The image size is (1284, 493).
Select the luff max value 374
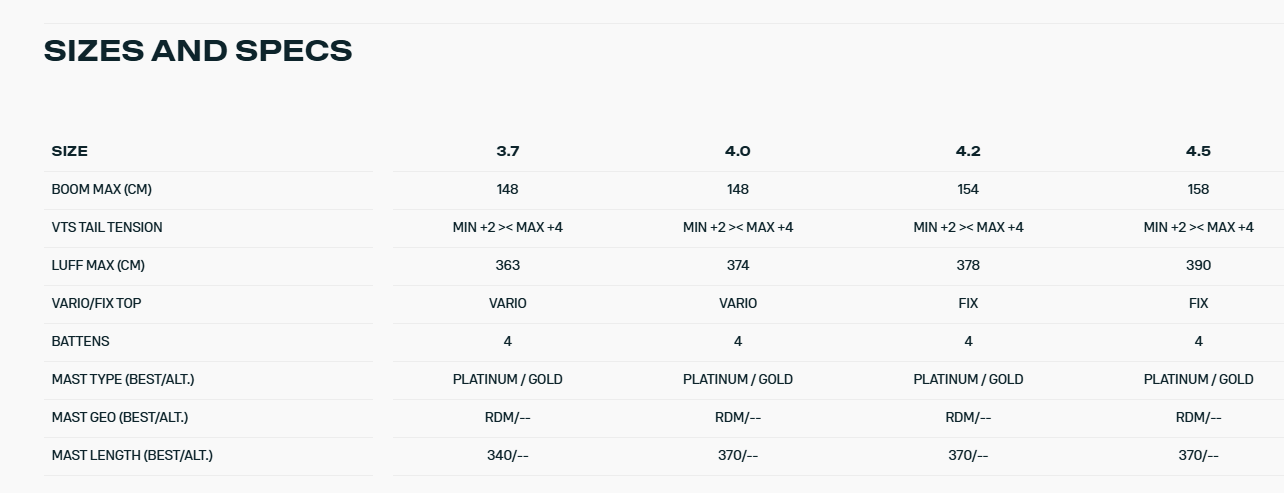738,265
